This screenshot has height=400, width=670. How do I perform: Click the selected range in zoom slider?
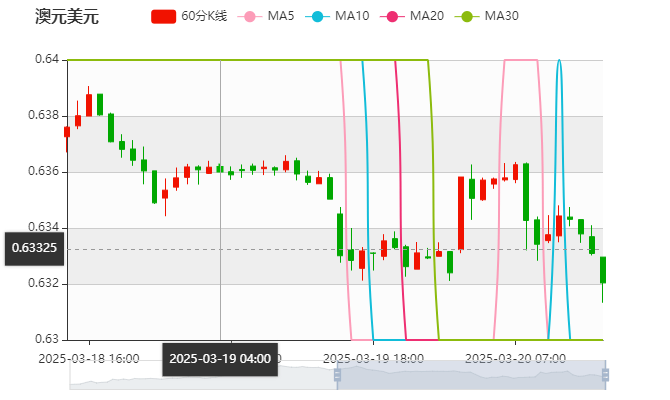point(470,375)
